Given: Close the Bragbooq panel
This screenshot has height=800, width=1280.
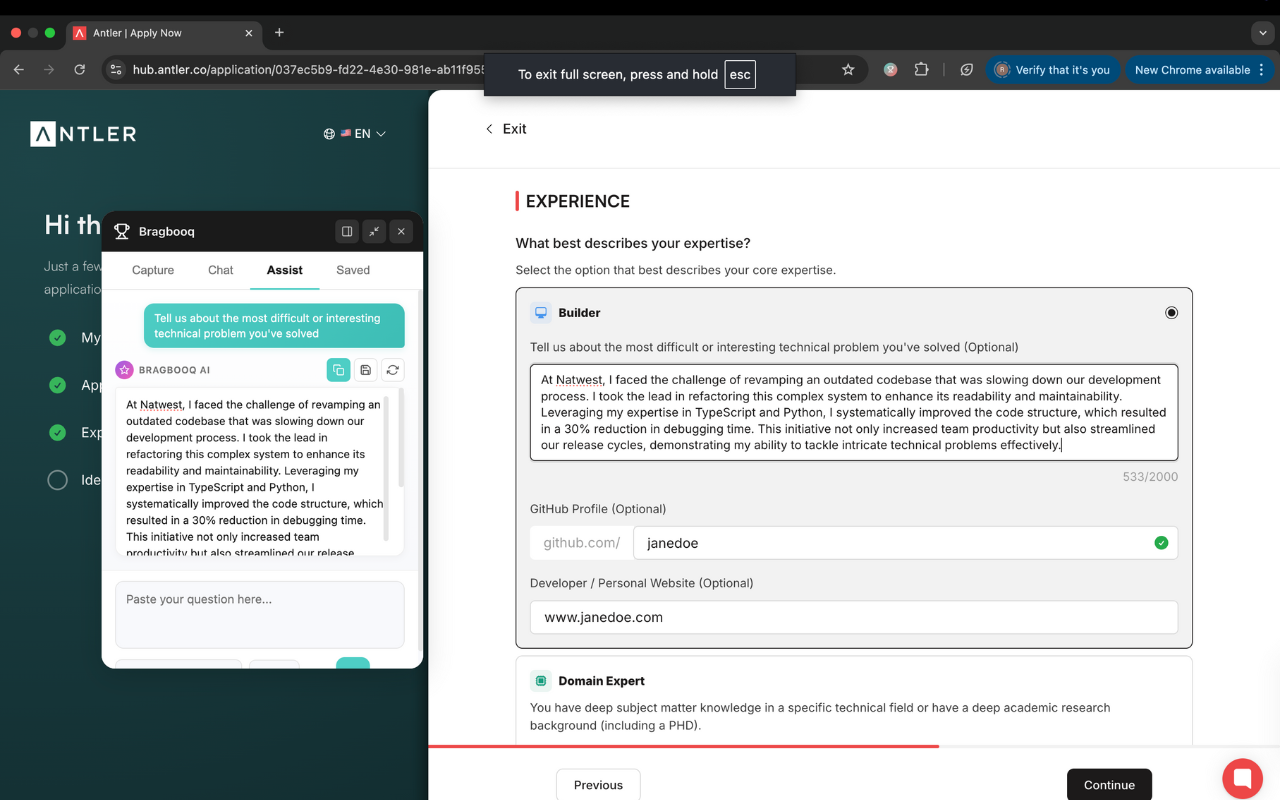Looking at the screenshot, I should coord(401,231).
